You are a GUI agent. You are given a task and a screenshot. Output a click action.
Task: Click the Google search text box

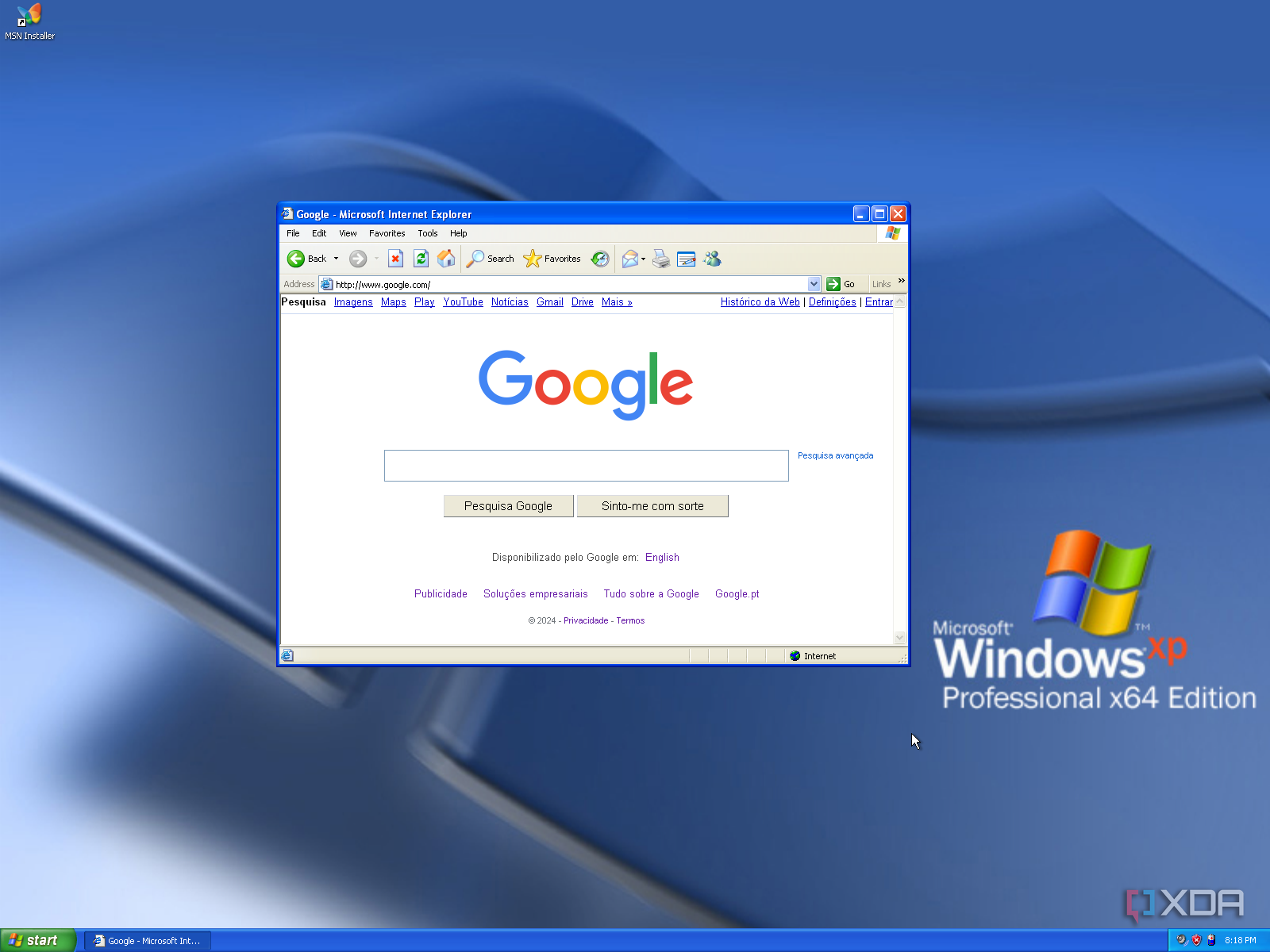pos(587,466)
